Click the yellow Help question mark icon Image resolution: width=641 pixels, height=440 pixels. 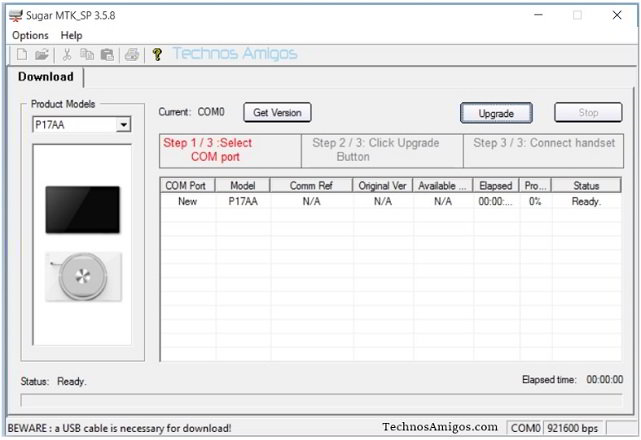(157, 54)
